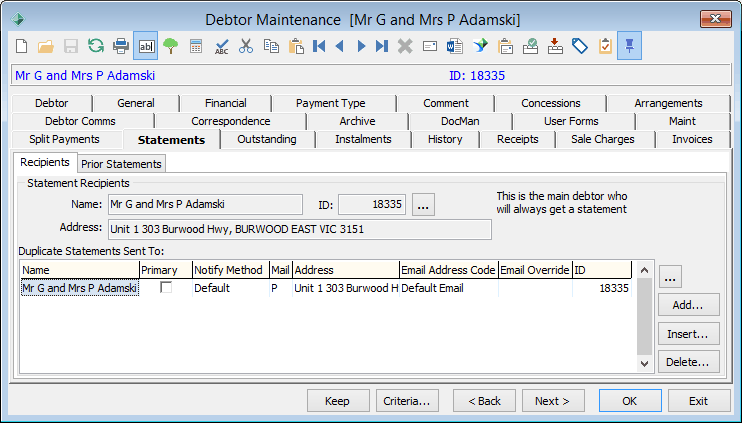Toggle the 'ab|' text field mode icon
The height and width of the screenshot is (423, 742).
tap(146, 46)
